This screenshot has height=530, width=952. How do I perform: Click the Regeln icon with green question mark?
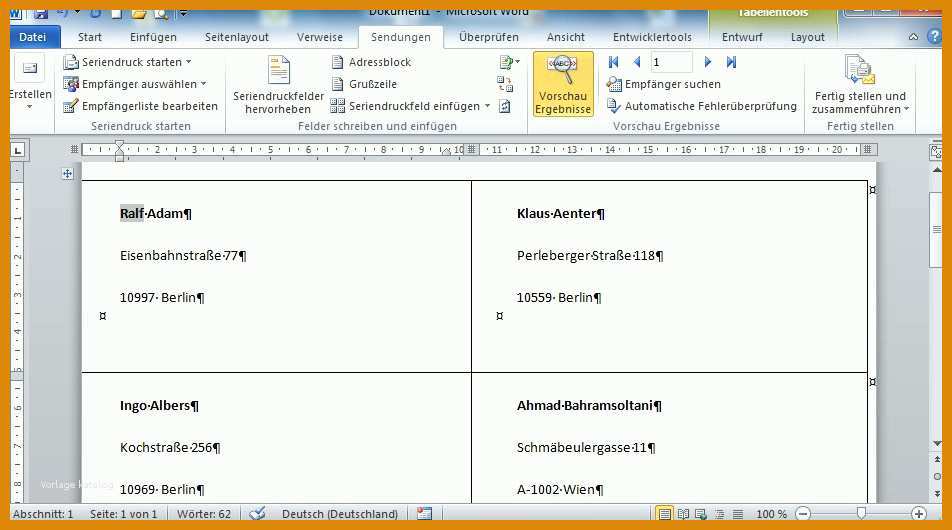[x=506, y=62]
